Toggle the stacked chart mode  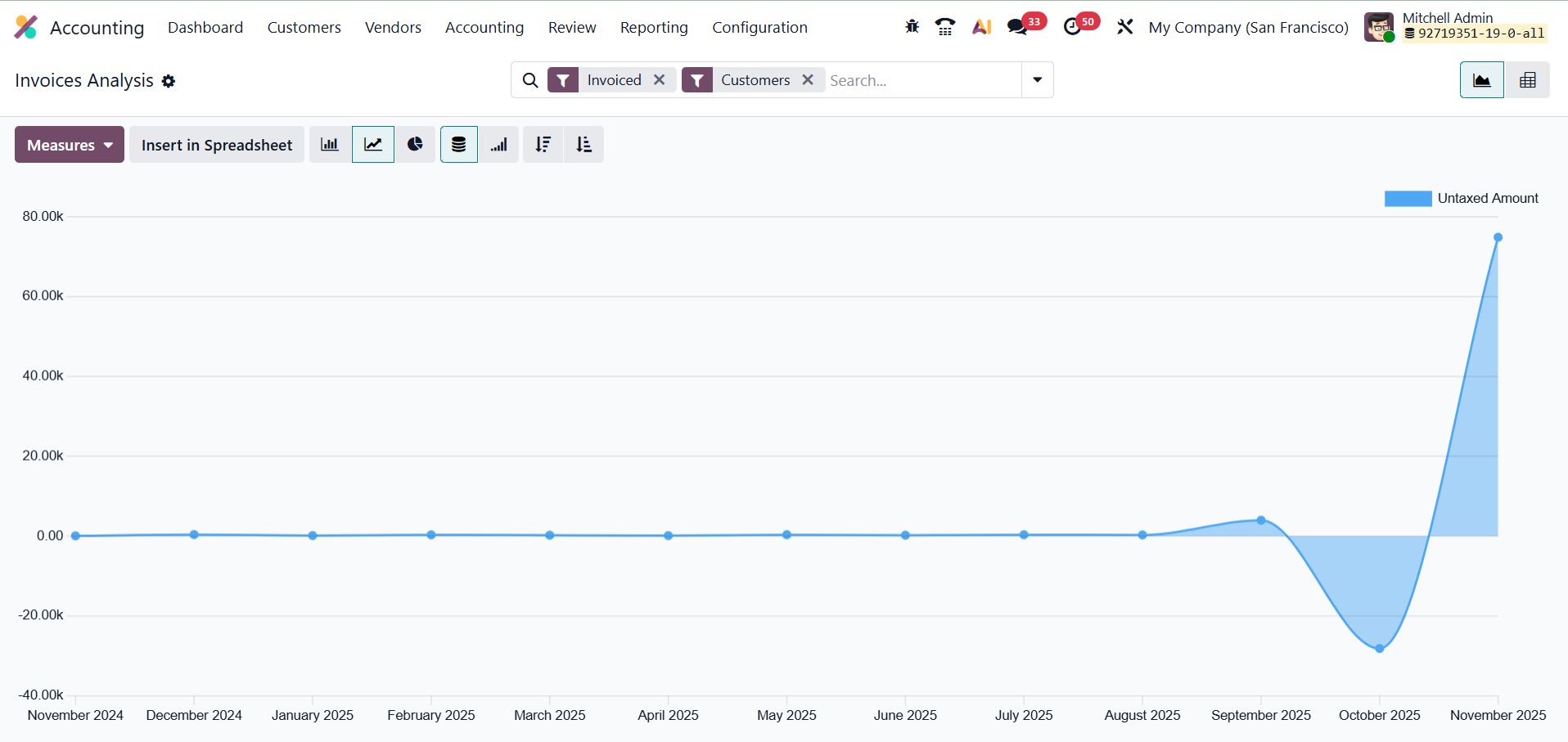[458, 145]
